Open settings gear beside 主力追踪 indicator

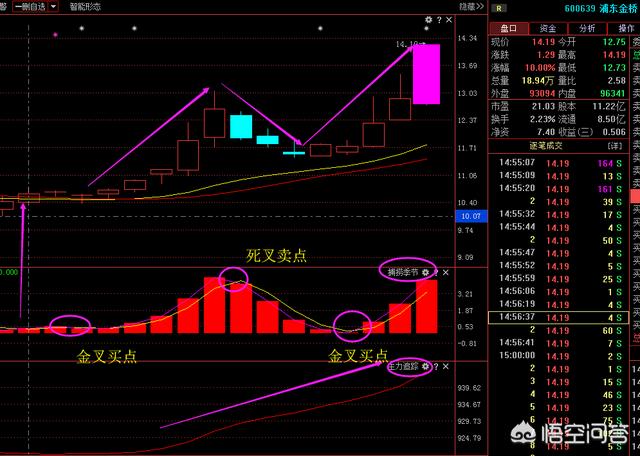[425, 367]
